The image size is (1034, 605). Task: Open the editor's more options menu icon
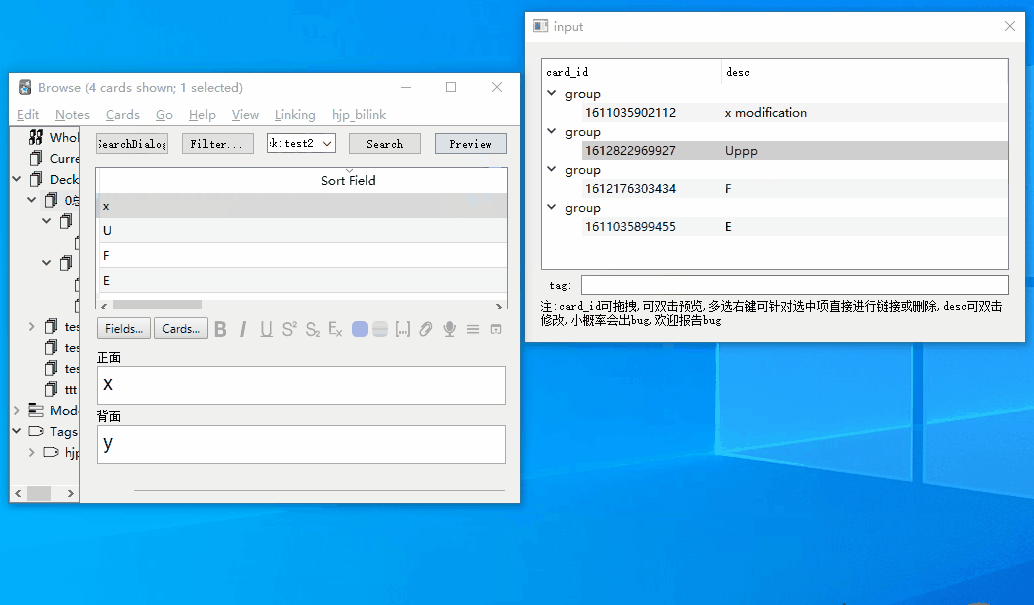(473, 329)
